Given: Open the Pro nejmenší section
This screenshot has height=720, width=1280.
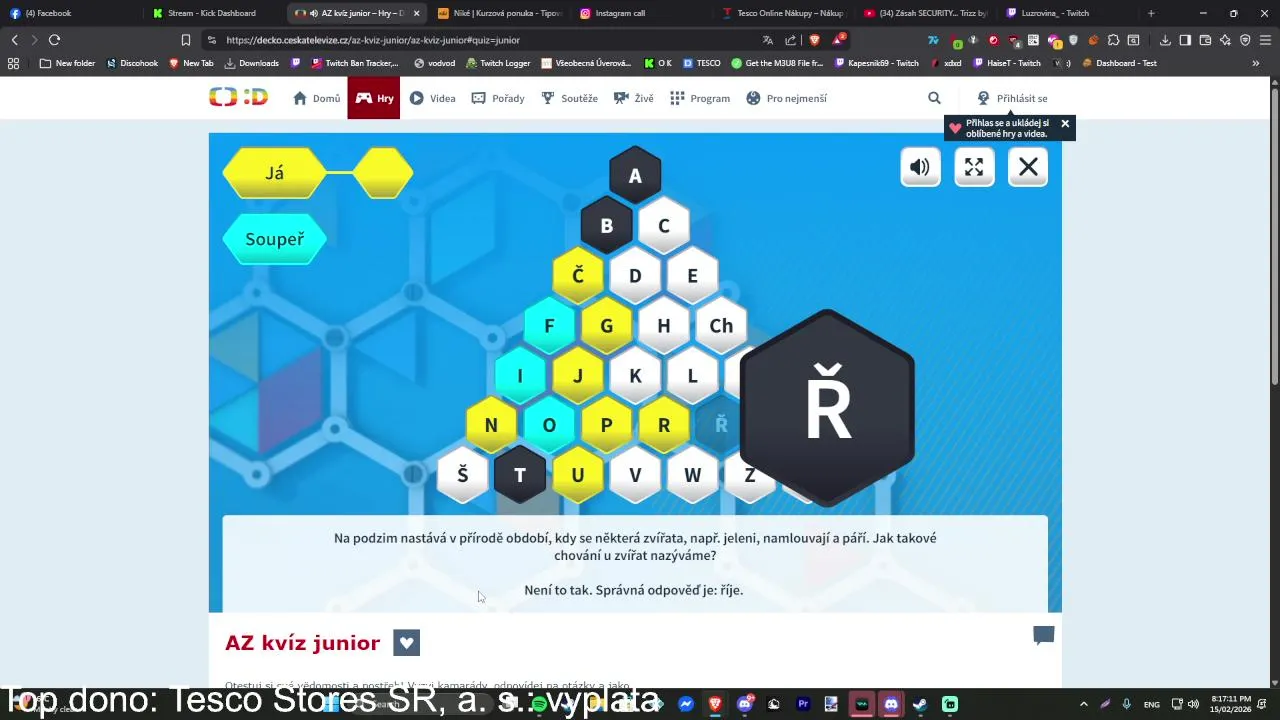Looking at the screenshot, I should (x=786, y=98).
